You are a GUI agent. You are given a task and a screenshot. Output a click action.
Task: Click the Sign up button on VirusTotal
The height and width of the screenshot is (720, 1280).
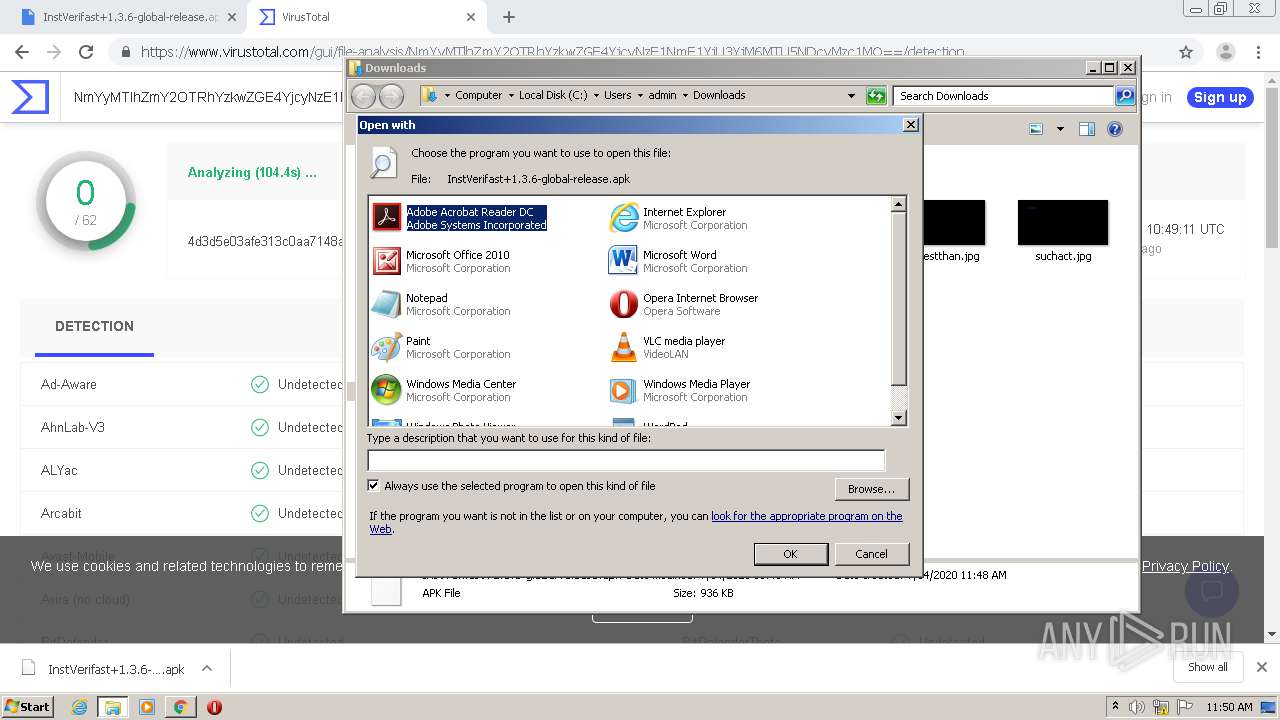click(x=1220, y=97)
